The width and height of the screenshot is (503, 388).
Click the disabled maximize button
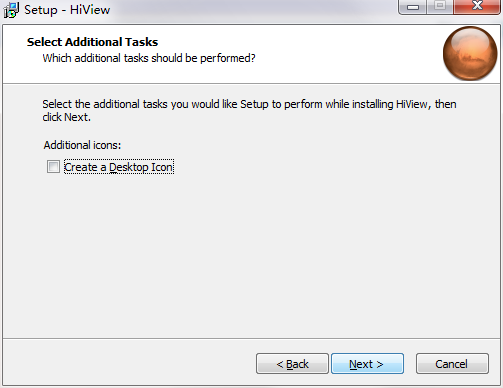[440, 7]
